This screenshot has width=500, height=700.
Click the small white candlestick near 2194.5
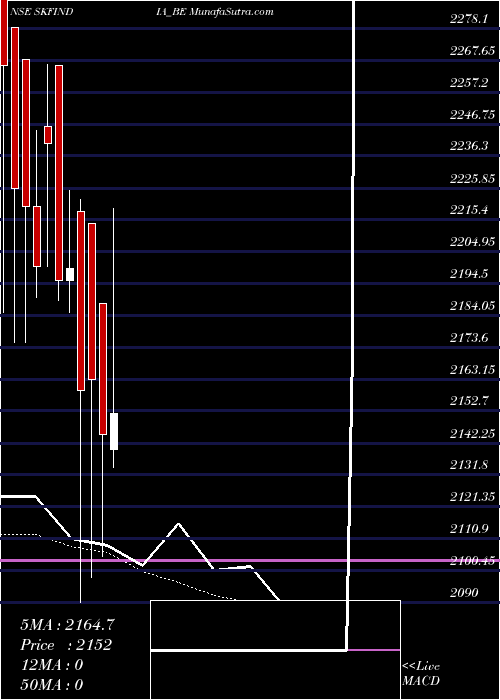point(70,274)
